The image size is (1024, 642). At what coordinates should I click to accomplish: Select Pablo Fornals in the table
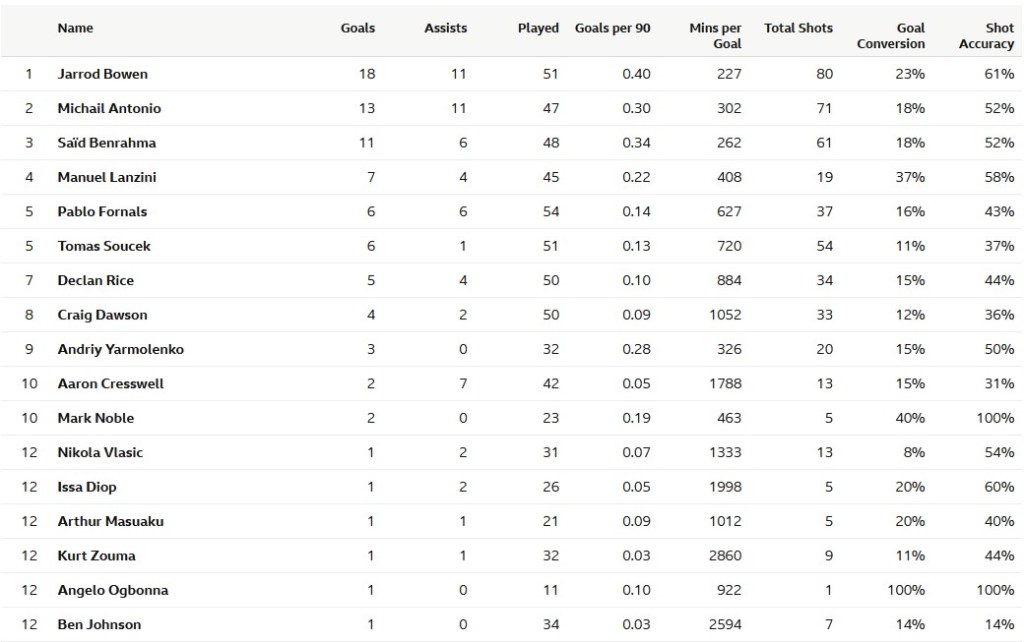click(102, 212)
